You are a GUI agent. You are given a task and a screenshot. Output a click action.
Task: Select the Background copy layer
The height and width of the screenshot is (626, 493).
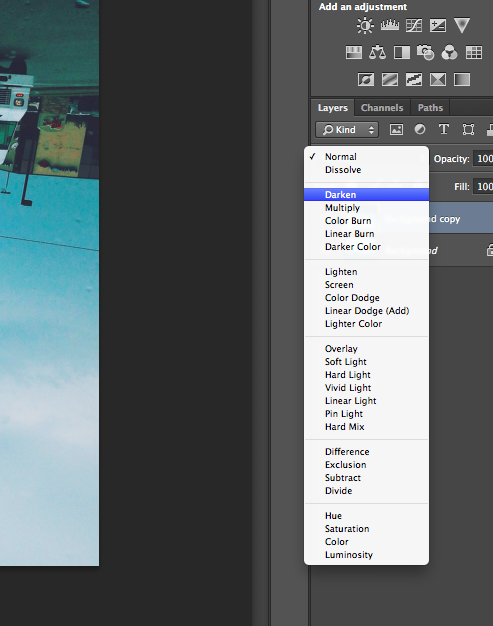click(x=461, y=219)
